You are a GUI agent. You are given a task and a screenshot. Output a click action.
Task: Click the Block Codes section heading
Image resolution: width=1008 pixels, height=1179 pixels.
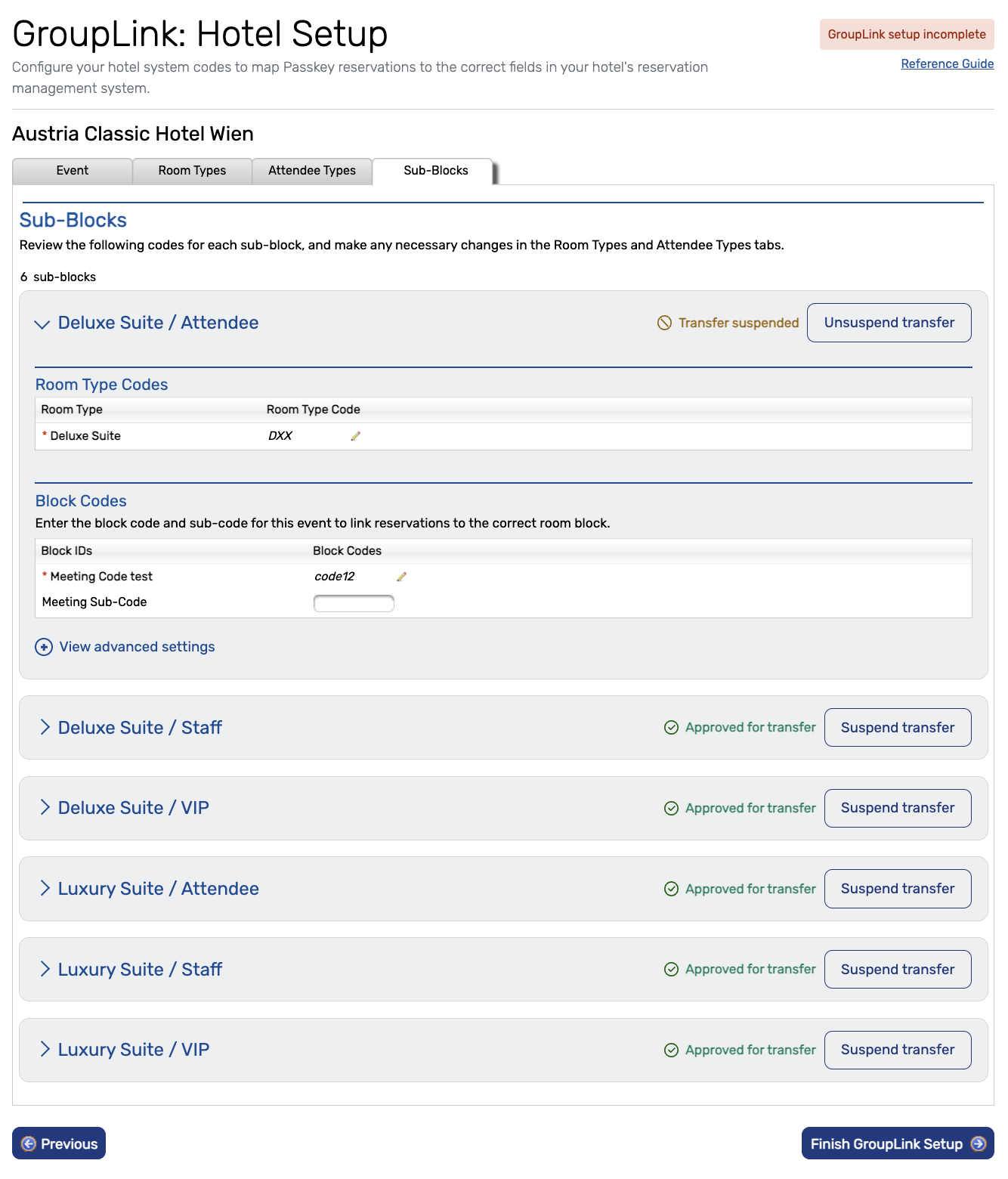(x=81, y=501)
